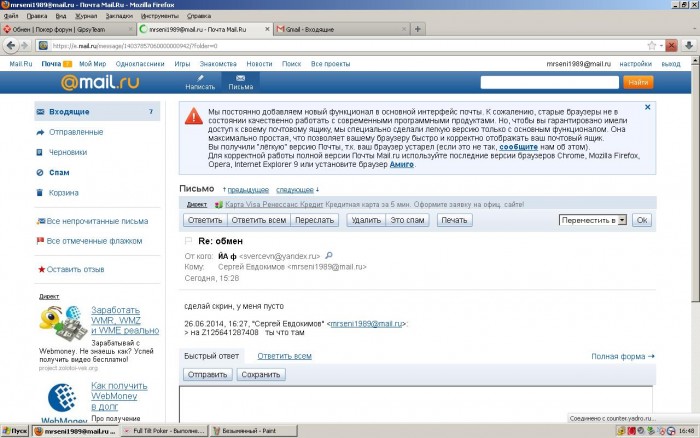Open the Инструменты menu

pyautogui.click(x=159, y=16)
